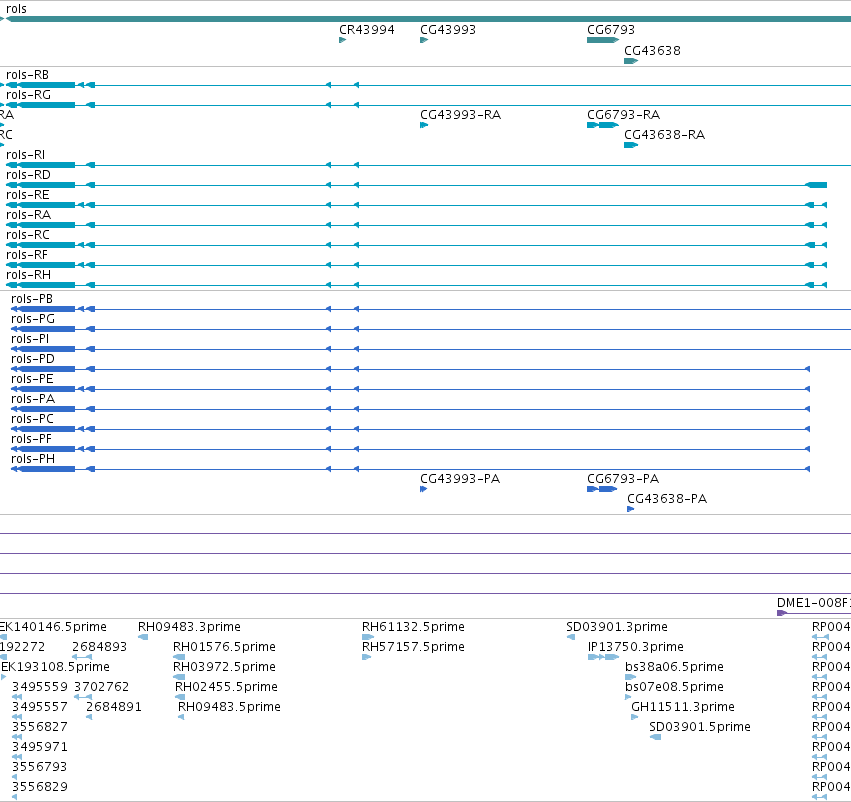Select the rols-PI protein label

[30, 339]
